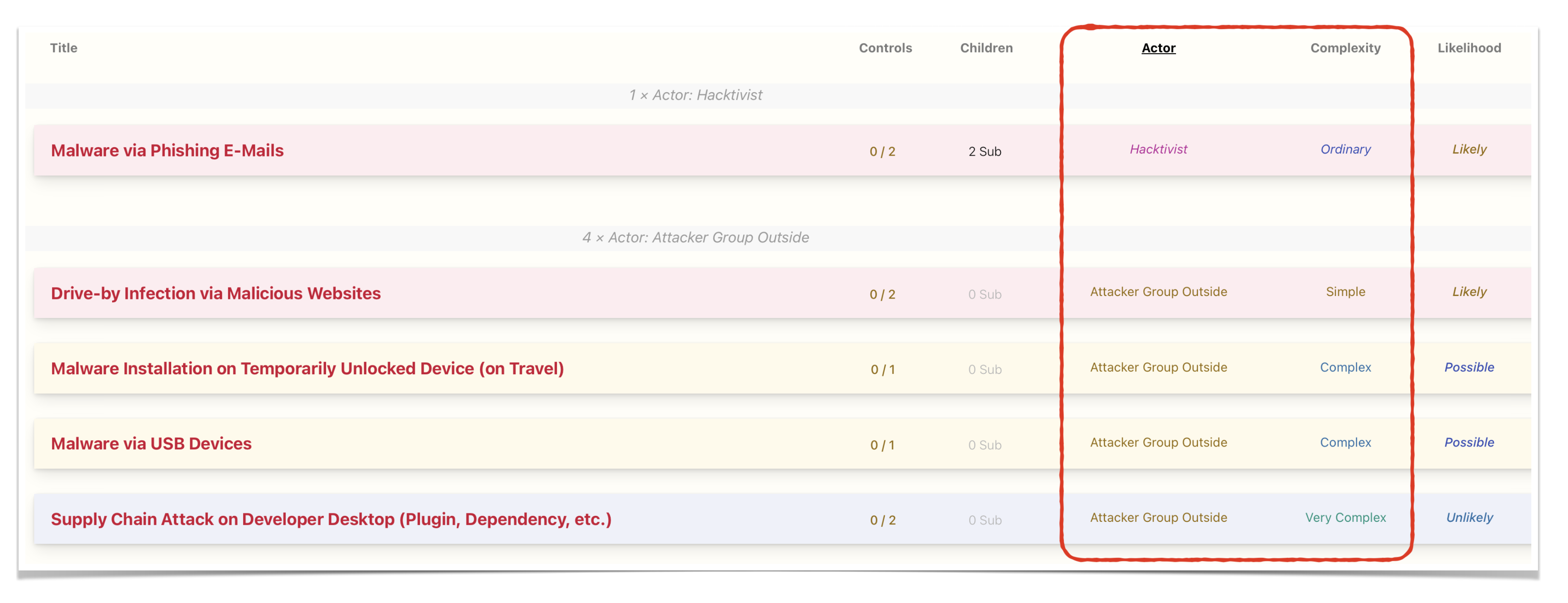Click the '0 / 2' controls of Phishing row
Image resolution: width=1568 pixels, height=603 pixels.
coord(882,152)
